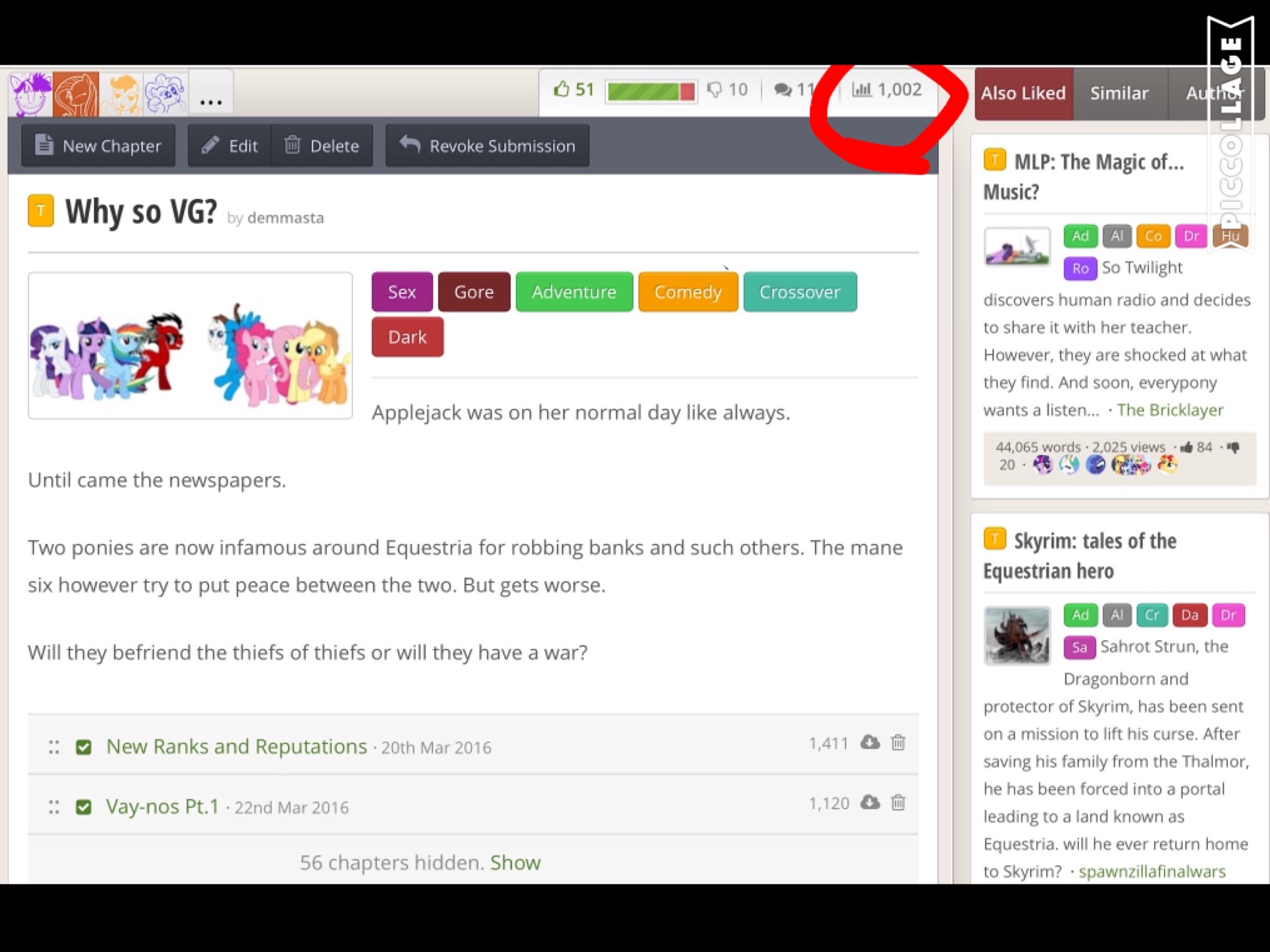Click the Pinkie Pie character icon
The width and height of the screenshot is (1270, 952).
tap(166, 94)
